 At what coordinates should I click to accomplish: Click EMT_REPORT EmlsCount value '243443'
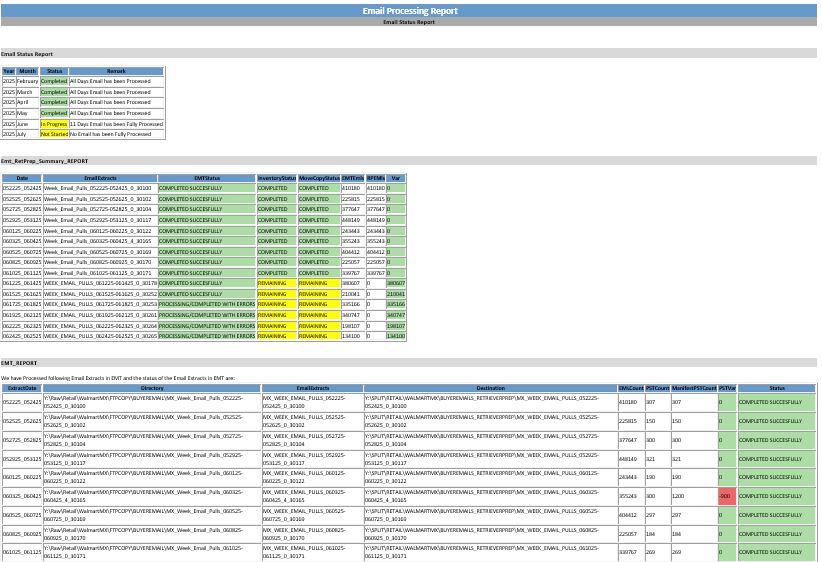coord(631,478)
